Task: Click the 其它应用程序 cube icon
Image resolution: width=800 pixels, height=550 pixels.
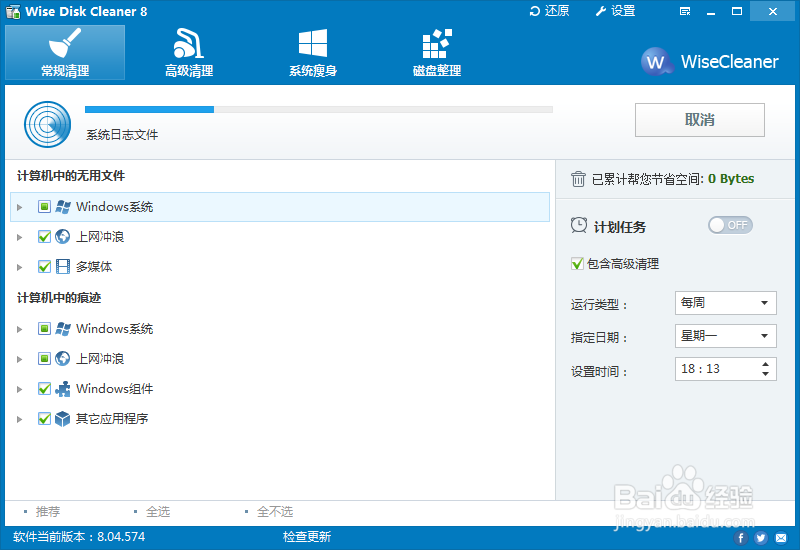Action: click(62, 419)
